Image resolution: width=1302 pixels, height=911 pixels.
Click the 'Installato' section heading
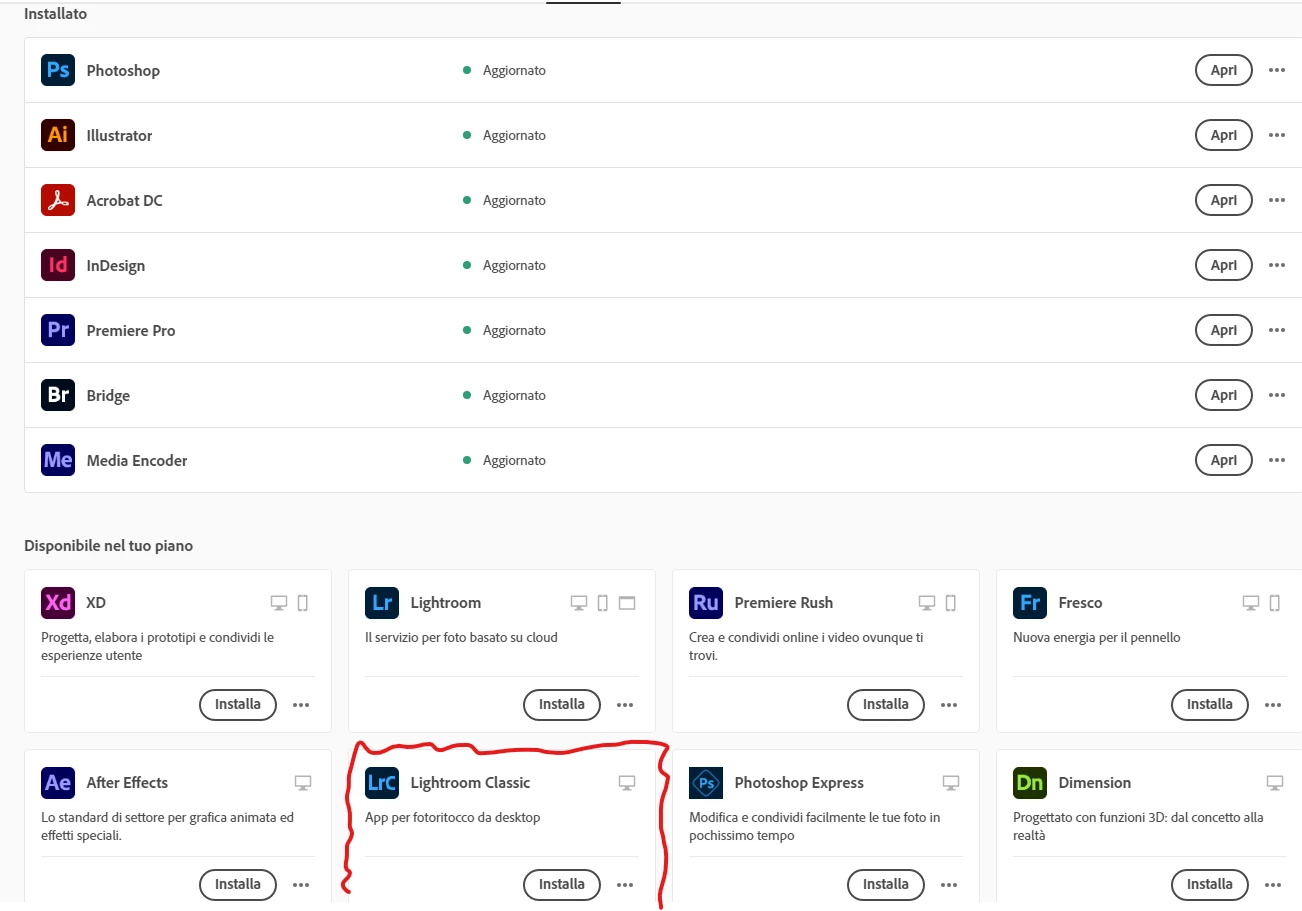55,14
